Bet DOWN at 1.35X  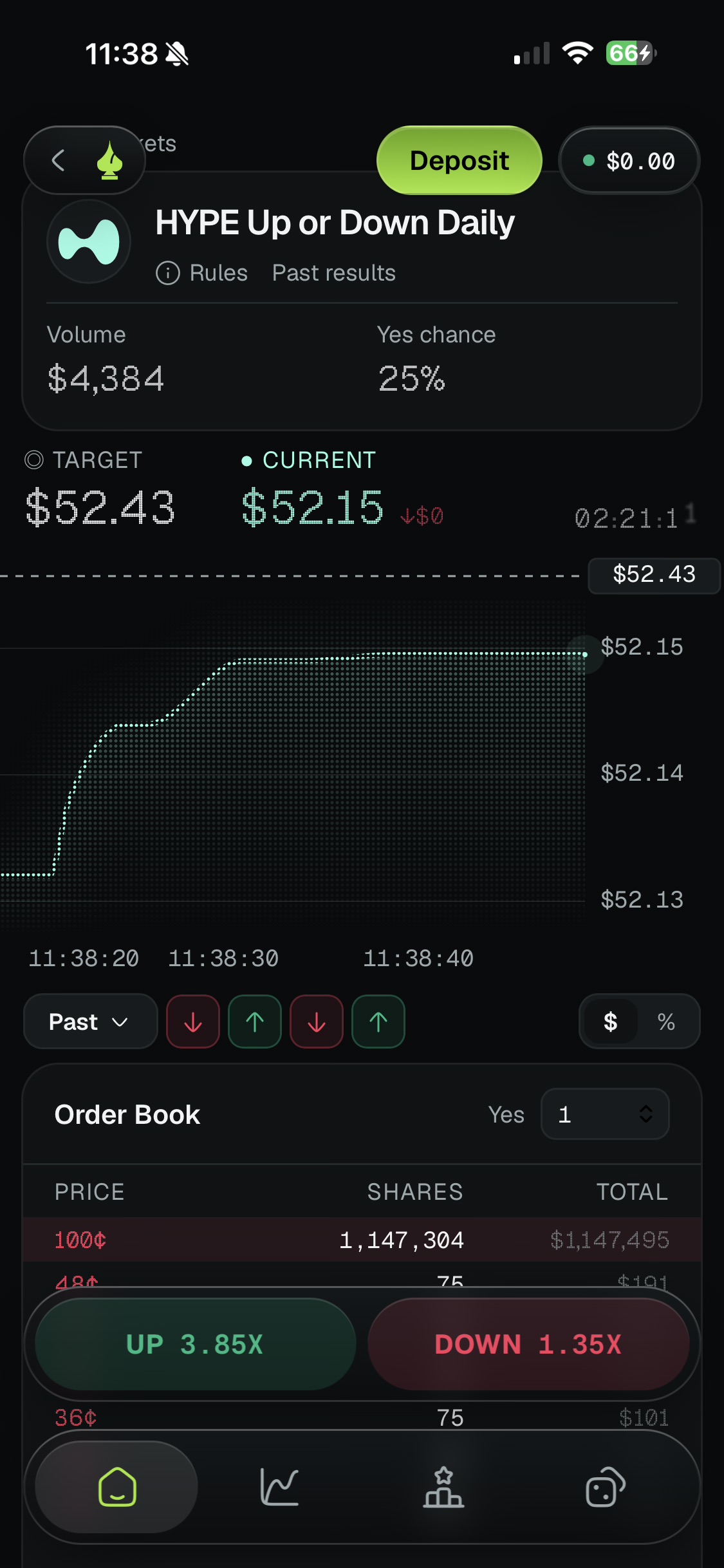[528, 1344]
